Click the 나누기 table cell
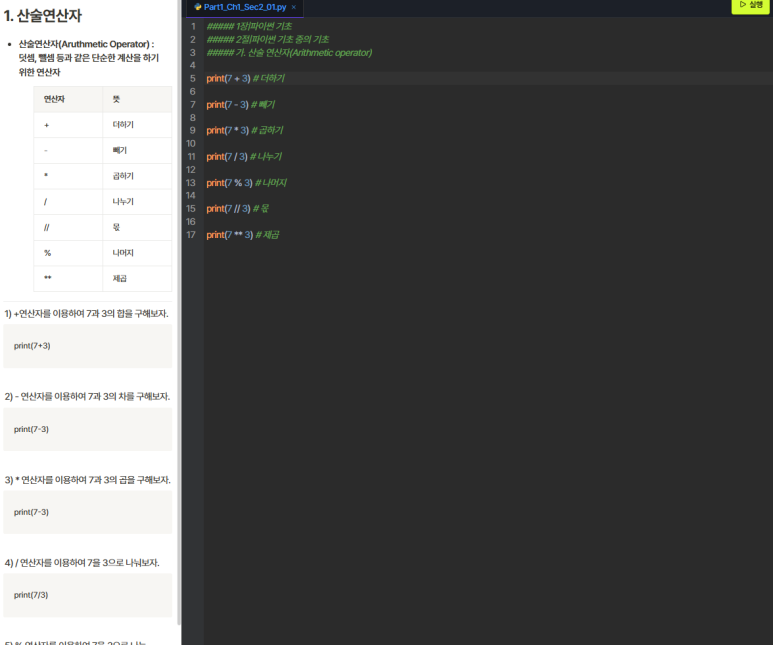This screenshot has width=773, height=645. point(137,202)
